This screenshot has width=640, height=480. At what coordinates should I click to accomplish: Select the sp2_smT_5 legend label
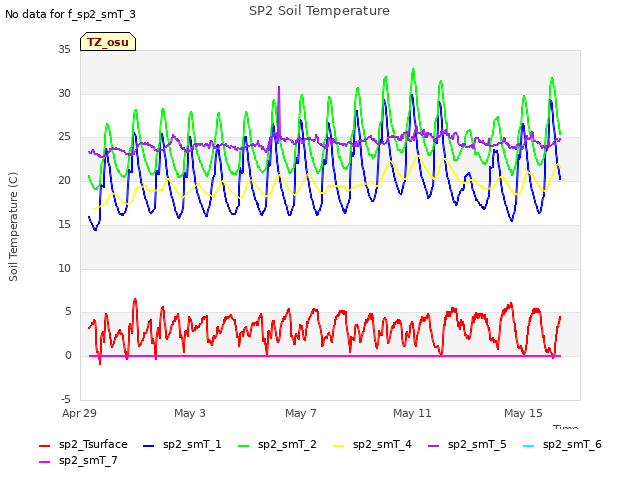(x=477, y=444)
